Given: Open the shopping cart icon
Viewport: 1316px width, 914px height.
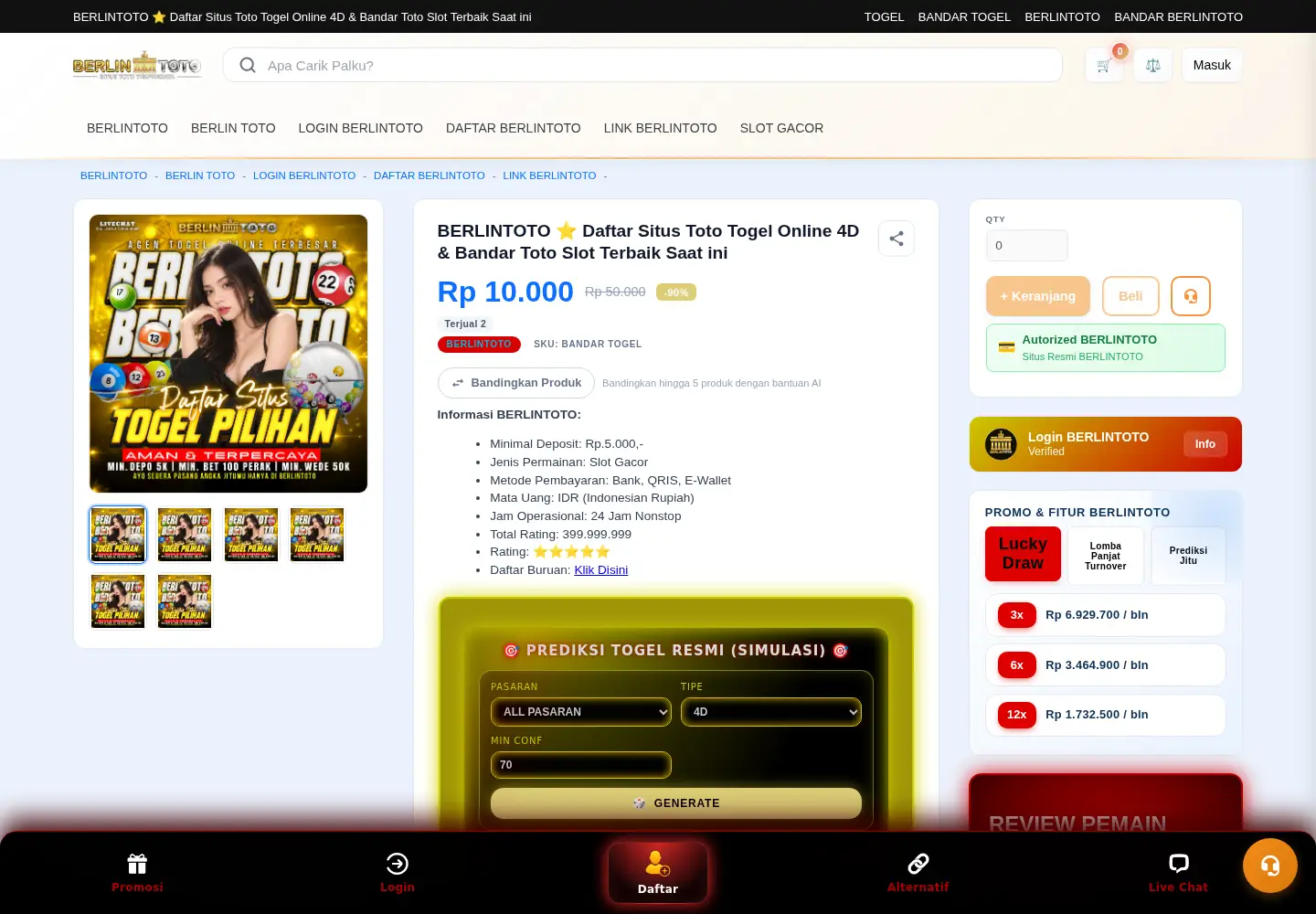Looking at the screenshot, I should [1104, 65].
